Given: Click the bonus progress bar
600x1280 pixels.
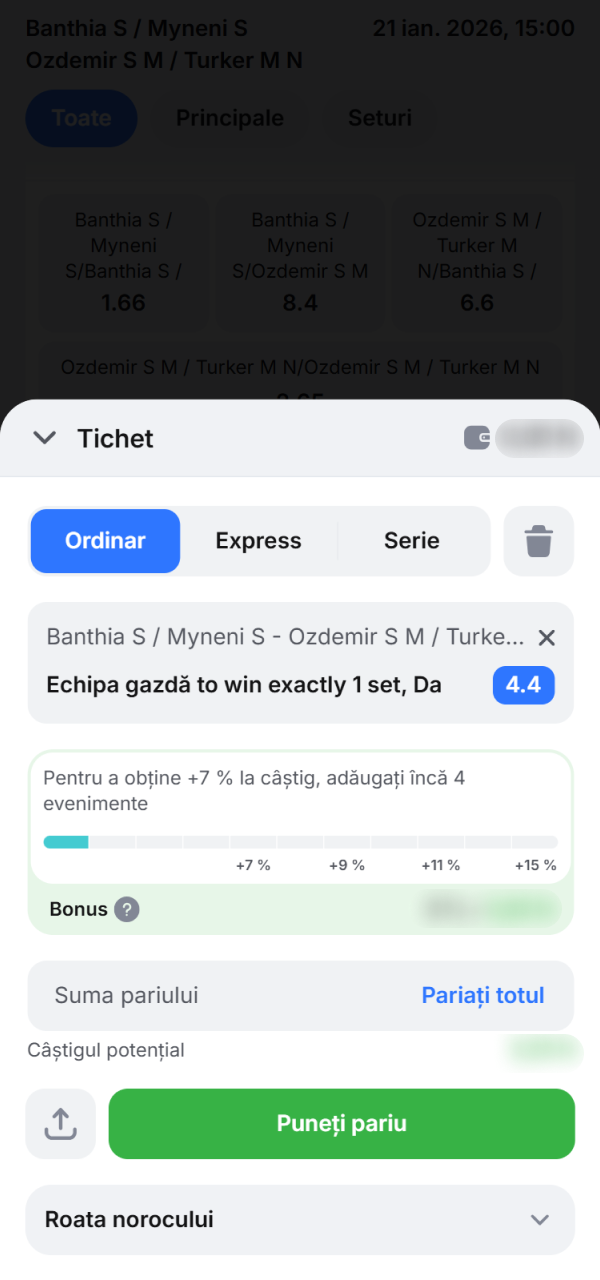Looking at the screenshot, I should tap(300, 842).
